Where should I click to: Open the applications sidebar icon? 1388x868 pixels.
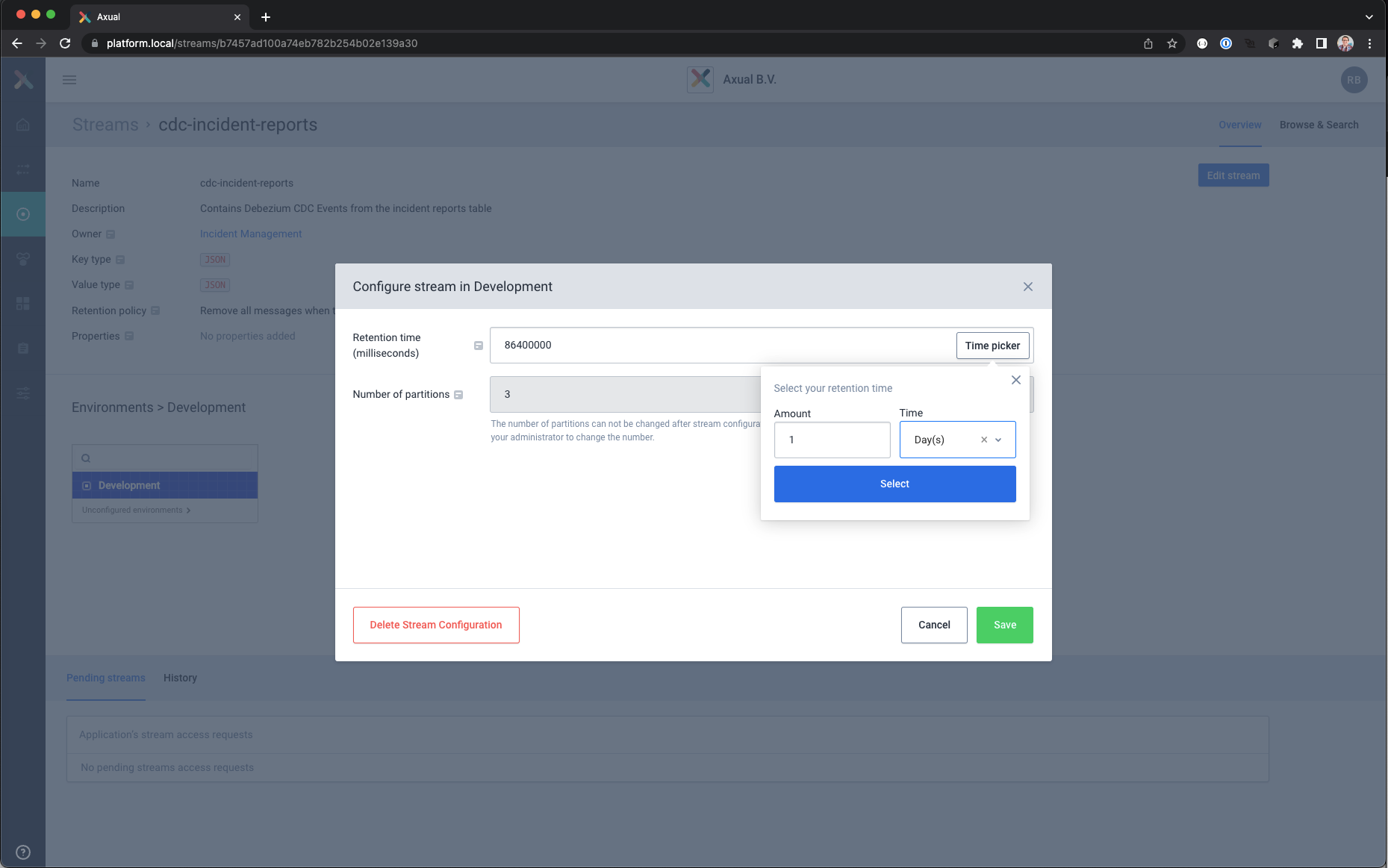tap(23, 259)
